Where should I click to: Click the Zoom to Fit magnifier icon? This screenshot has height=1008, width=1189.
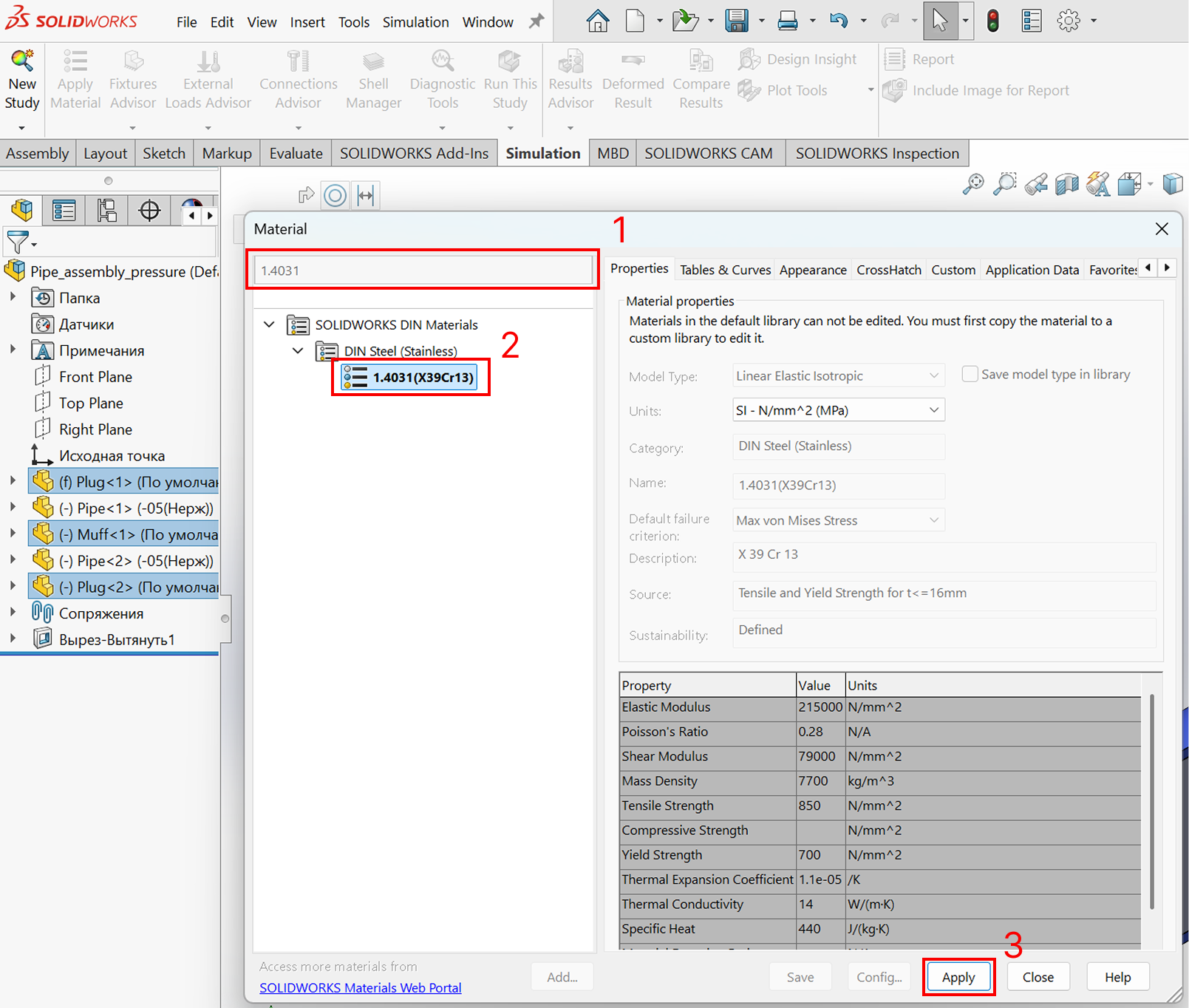(973, 183)
